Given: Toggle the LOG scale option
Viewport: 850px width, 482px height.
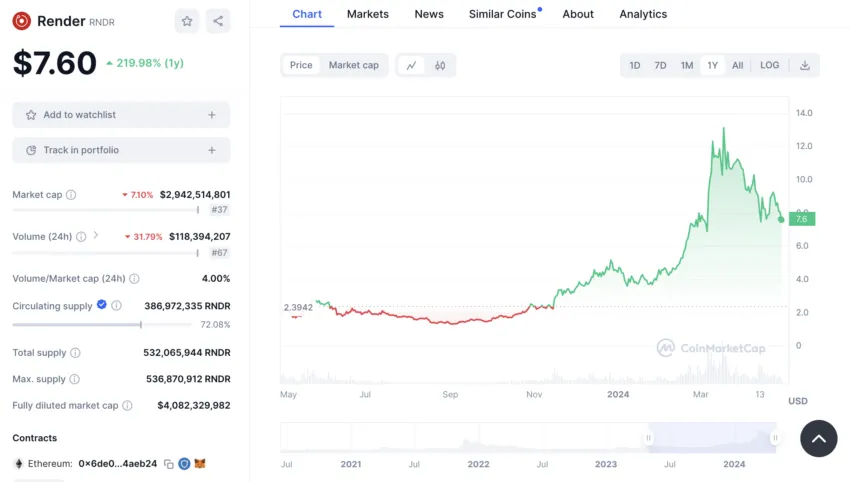Looking at the screenshot, I should 769,66.
